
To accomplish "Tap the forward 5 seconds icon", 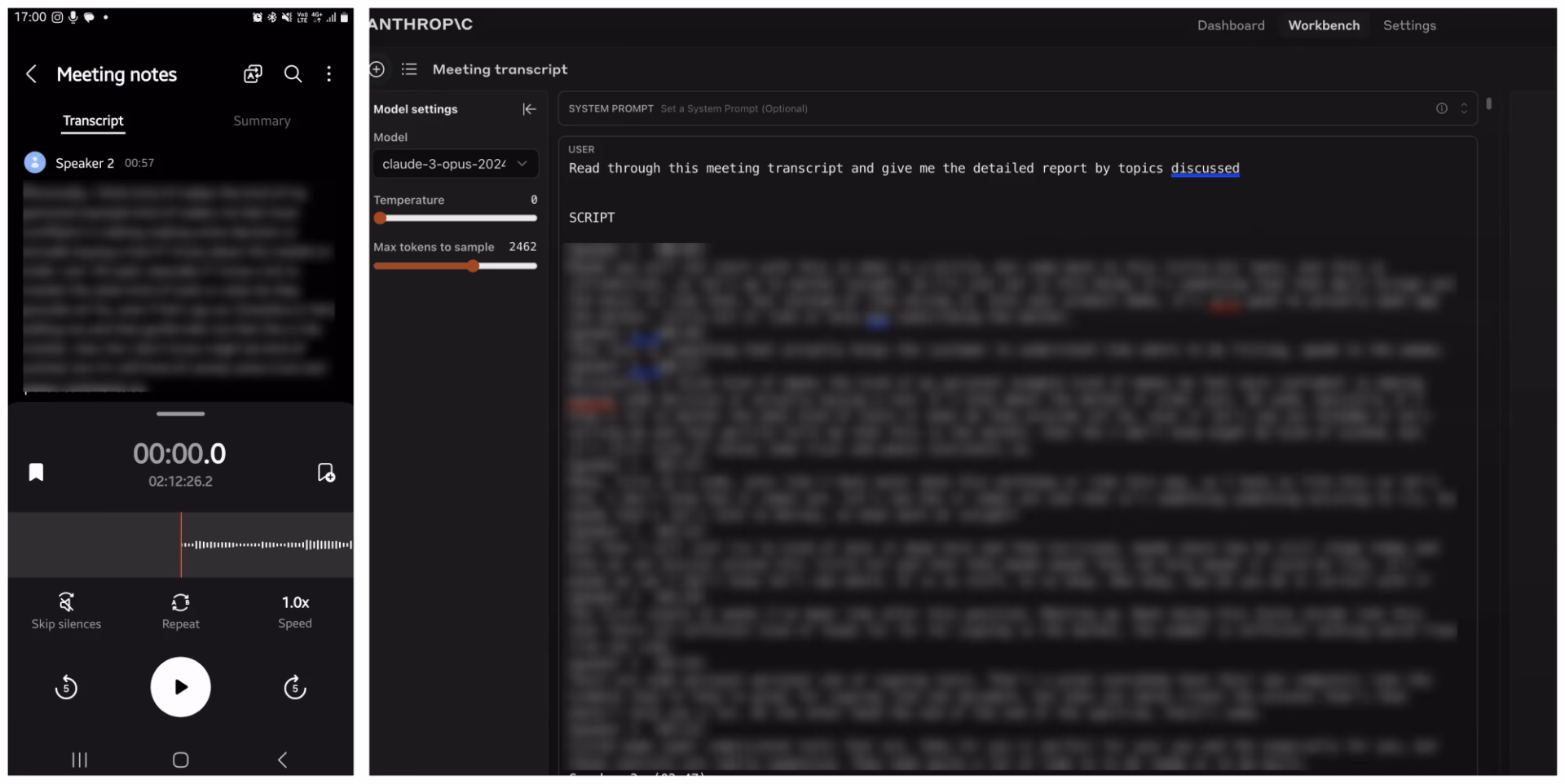I will point(294,687).
